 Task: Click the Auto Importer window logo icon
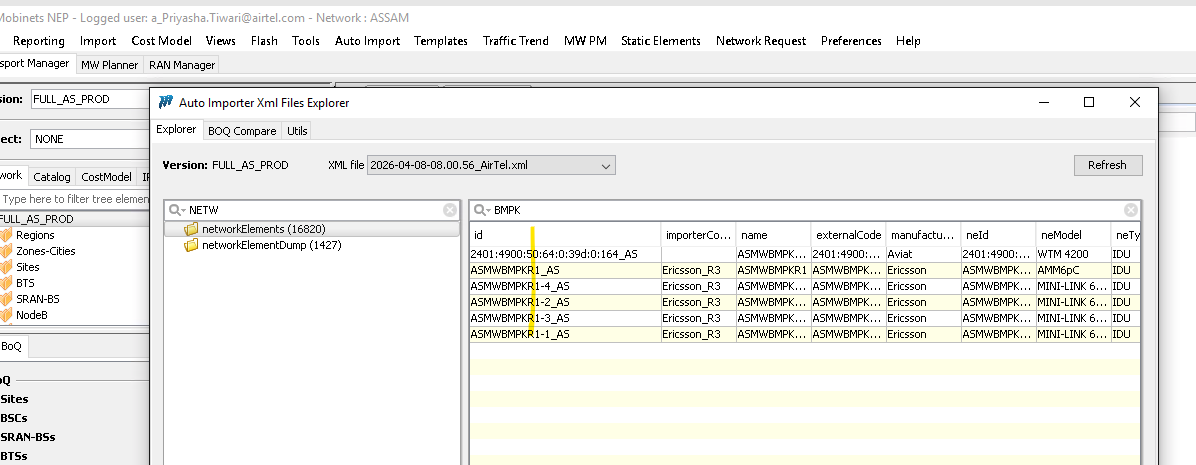166,102
